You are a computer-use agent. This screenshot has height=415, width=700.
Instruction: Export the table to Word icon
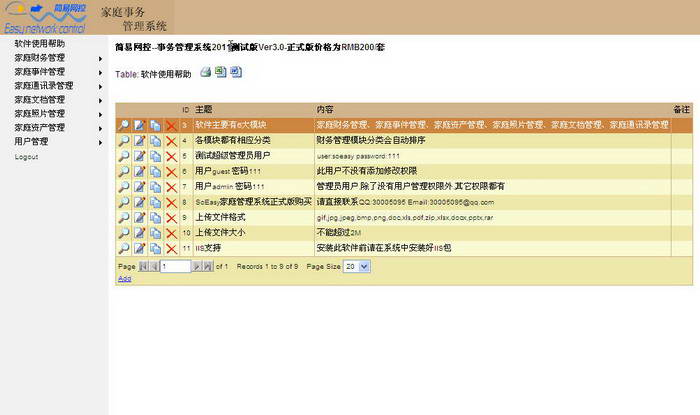[236, 72]
